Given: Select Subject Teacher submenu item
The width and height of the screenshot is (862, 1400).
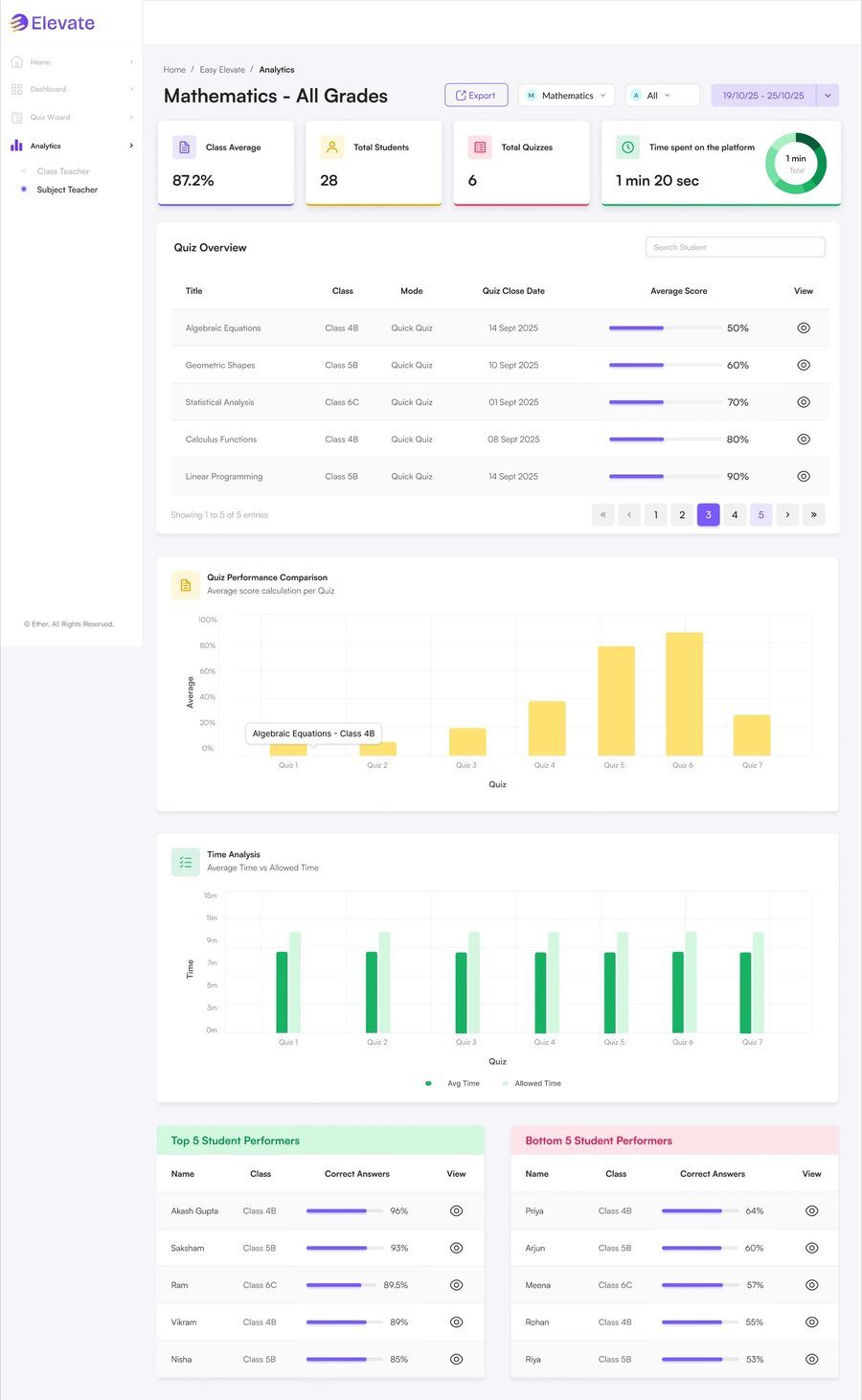Looking at the screenshot, I should coord(67,190).
